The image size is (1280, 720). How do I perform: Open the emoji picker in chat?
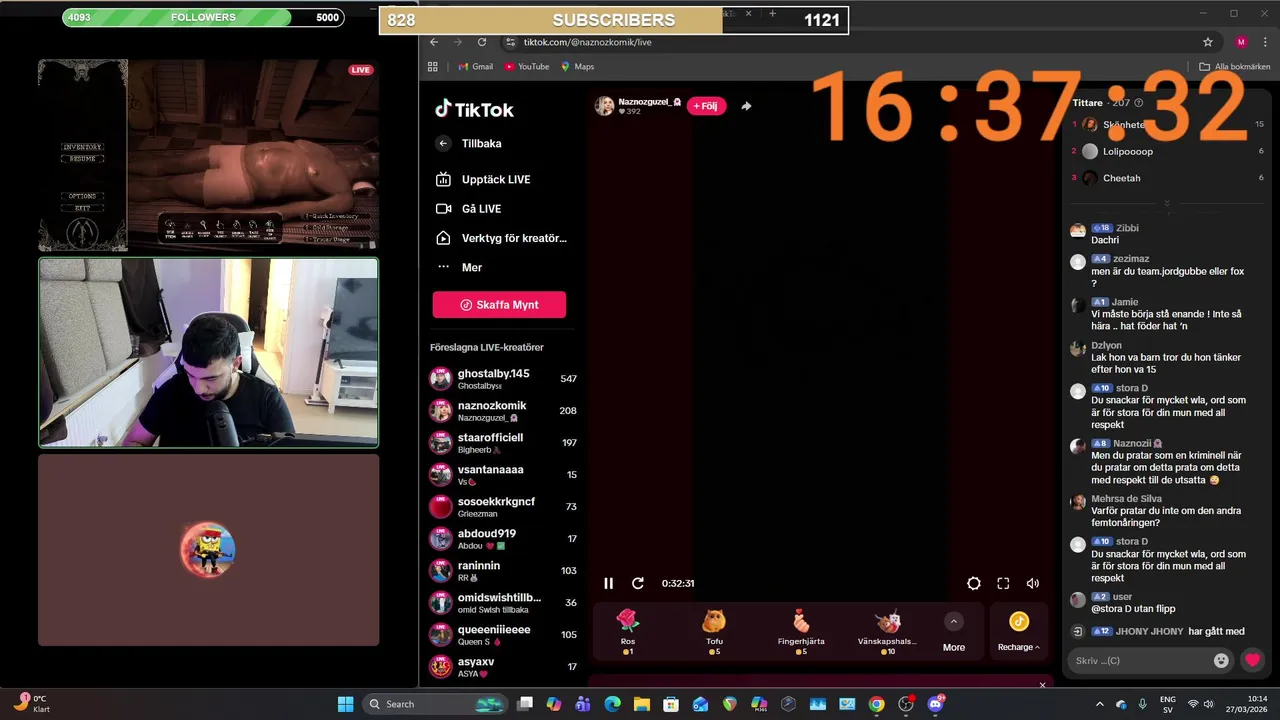click(1221, 660)
